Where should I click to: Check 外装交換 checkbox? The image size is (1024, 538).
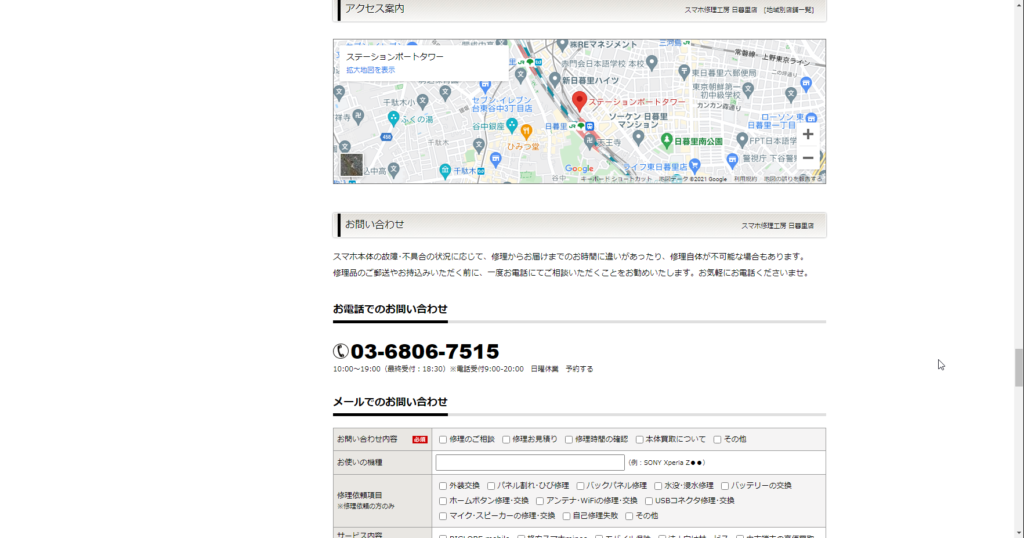443,486
